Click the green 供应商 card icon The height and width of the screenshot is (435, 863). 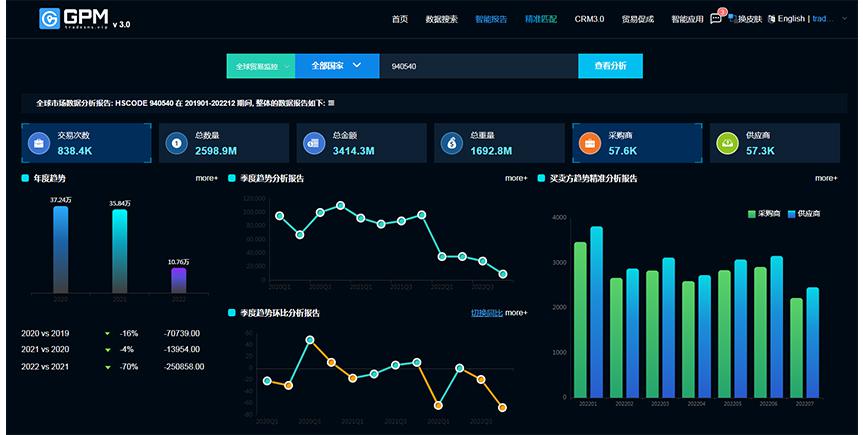pyautogui.click(x=726, y=143)
